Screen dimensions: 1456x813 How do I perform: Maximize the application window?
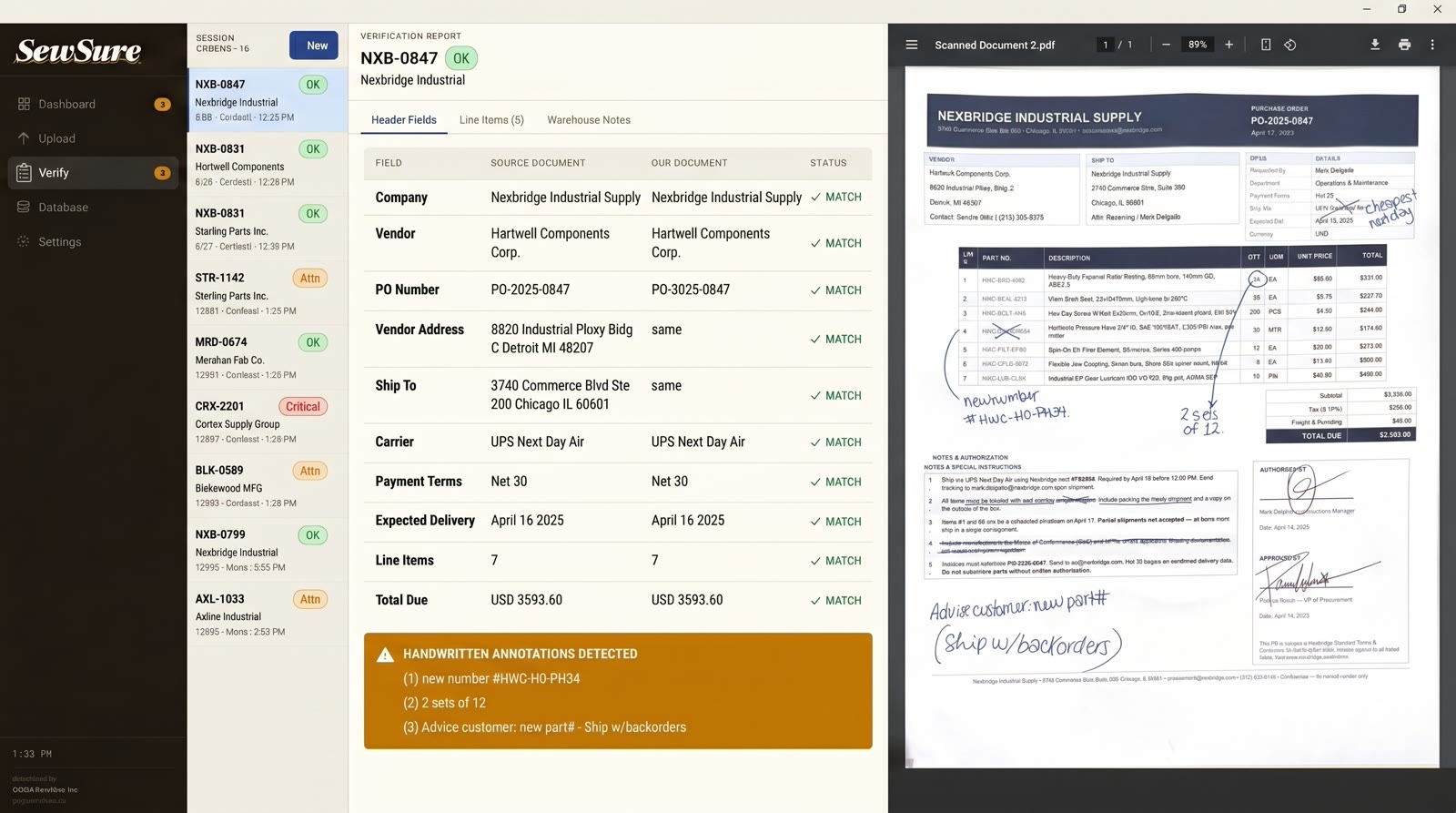[x=1401, y=9]
